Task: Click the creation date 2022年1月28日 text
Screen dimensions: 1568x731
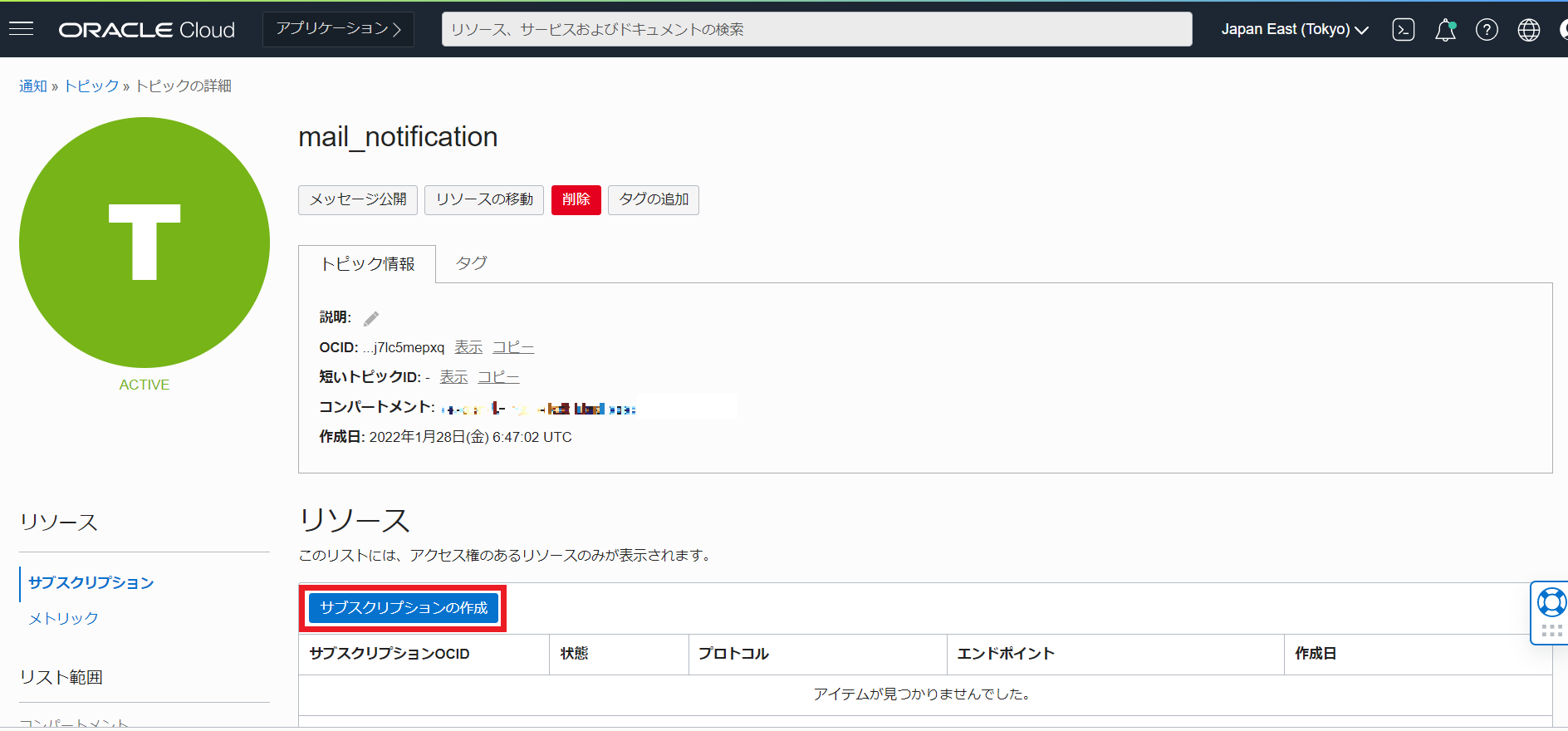Action: pos(470,437)
